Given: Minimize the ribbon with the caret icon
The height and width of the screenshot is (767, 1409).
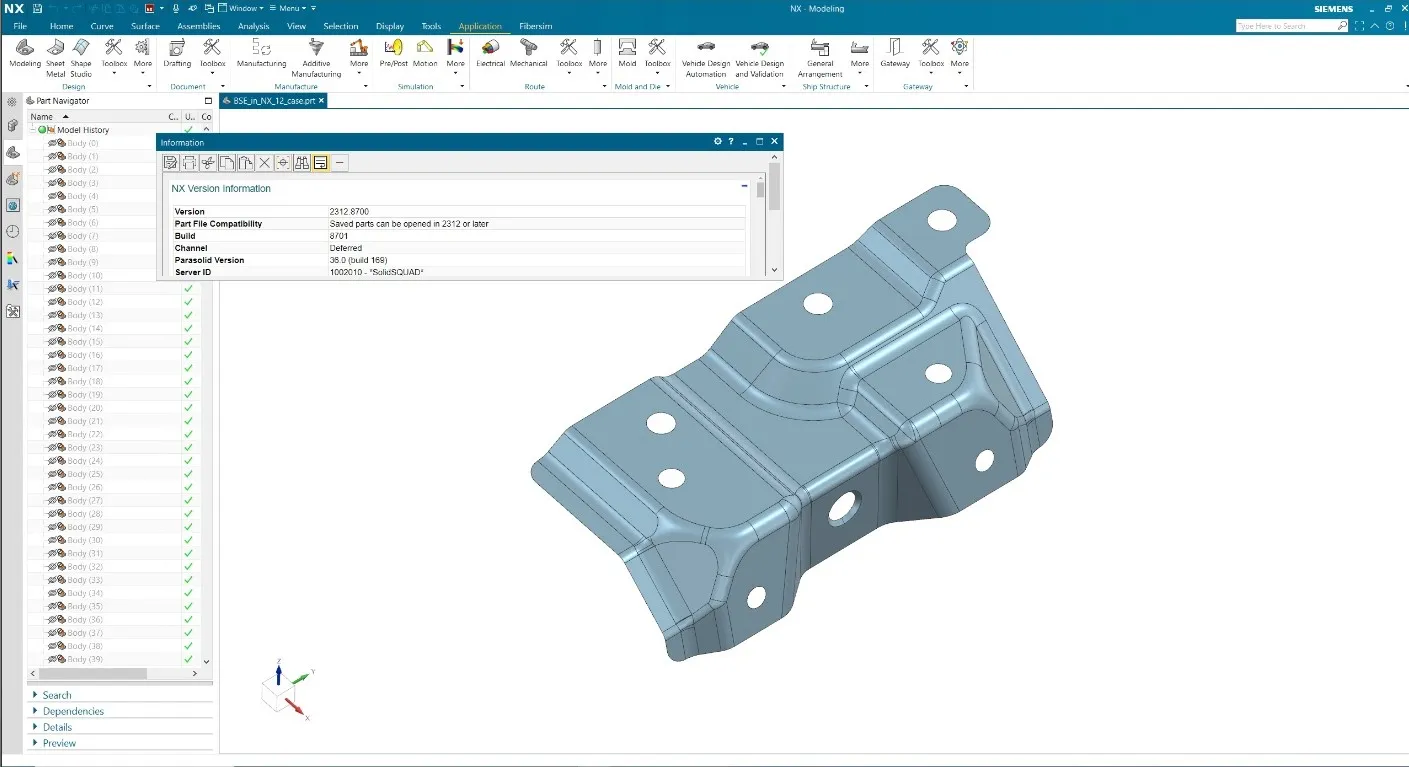Looking at the screenshot, I should coord(1376,25).
